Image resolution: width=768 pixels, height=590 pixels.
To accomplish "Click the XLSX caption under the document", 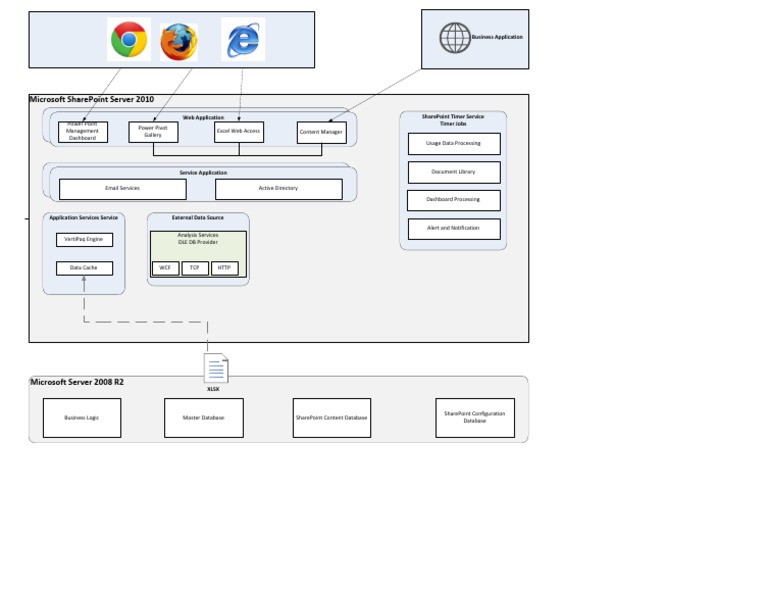I will 214,389.
